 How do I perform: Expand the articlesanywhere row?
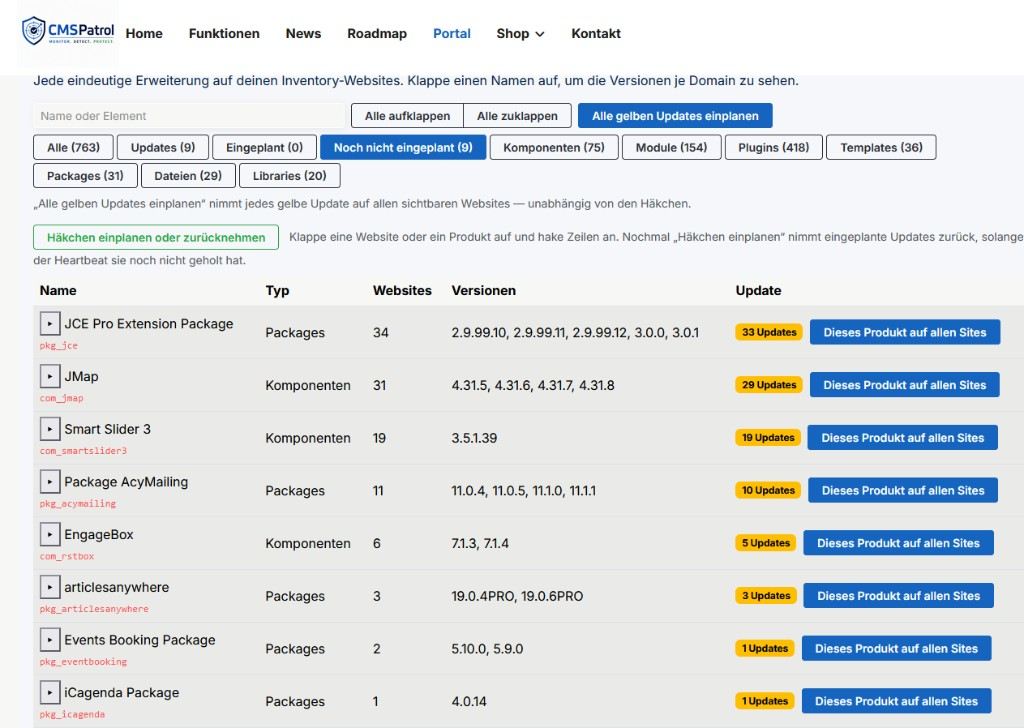pos(50,587)
